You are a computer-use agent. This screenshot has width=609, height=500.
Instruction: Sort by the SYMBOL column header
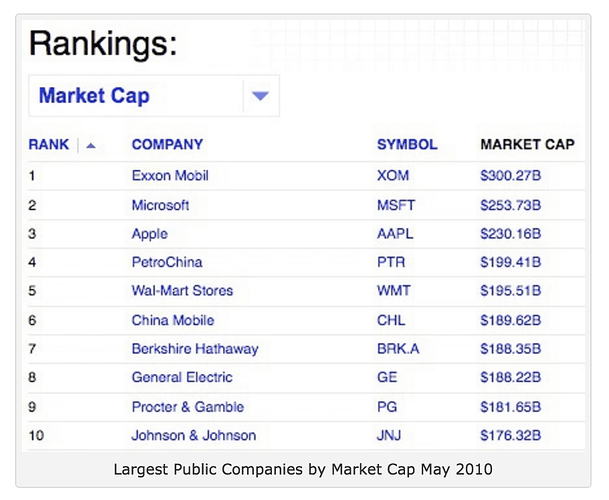(407, 144)
